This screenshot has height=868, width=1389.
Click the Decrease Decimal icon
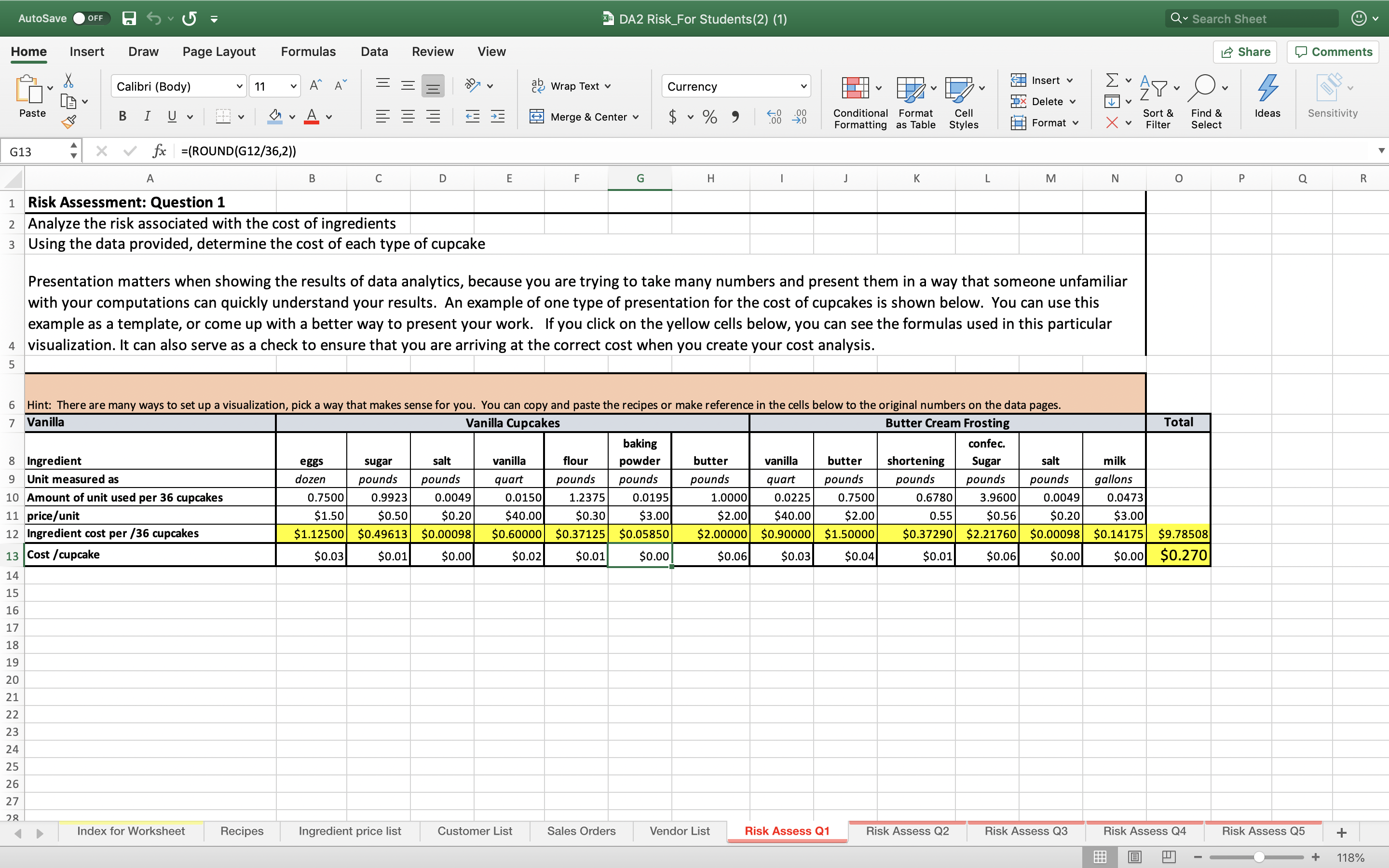[800, 117]
